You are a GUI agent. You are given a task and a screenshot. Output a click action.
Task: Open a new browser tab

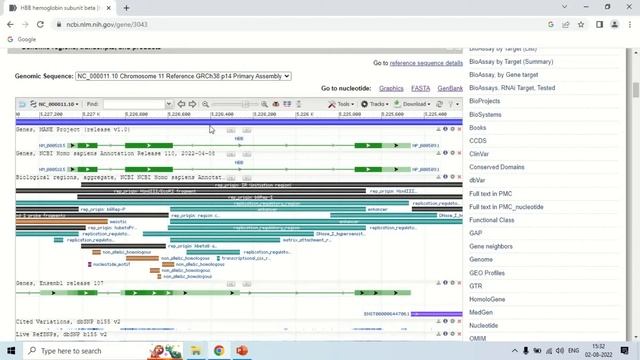[x=126, y=8]
